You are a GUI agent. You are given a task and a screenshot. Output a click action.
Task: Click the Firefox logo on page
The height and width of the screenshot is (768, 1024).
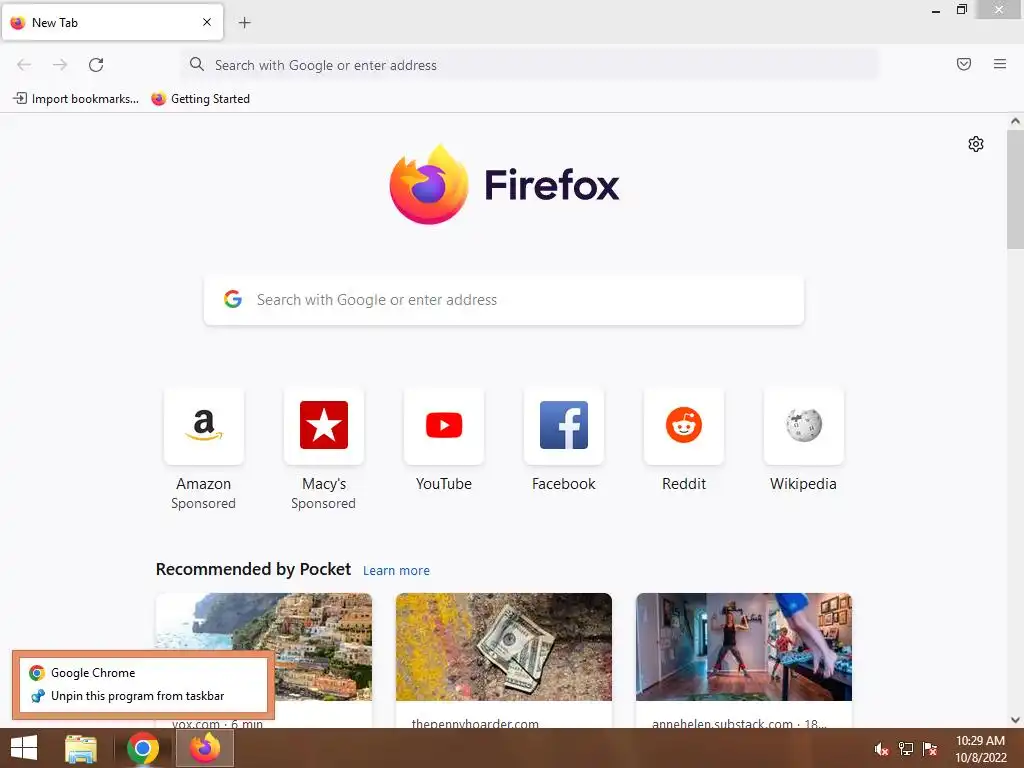pos(504,184)
